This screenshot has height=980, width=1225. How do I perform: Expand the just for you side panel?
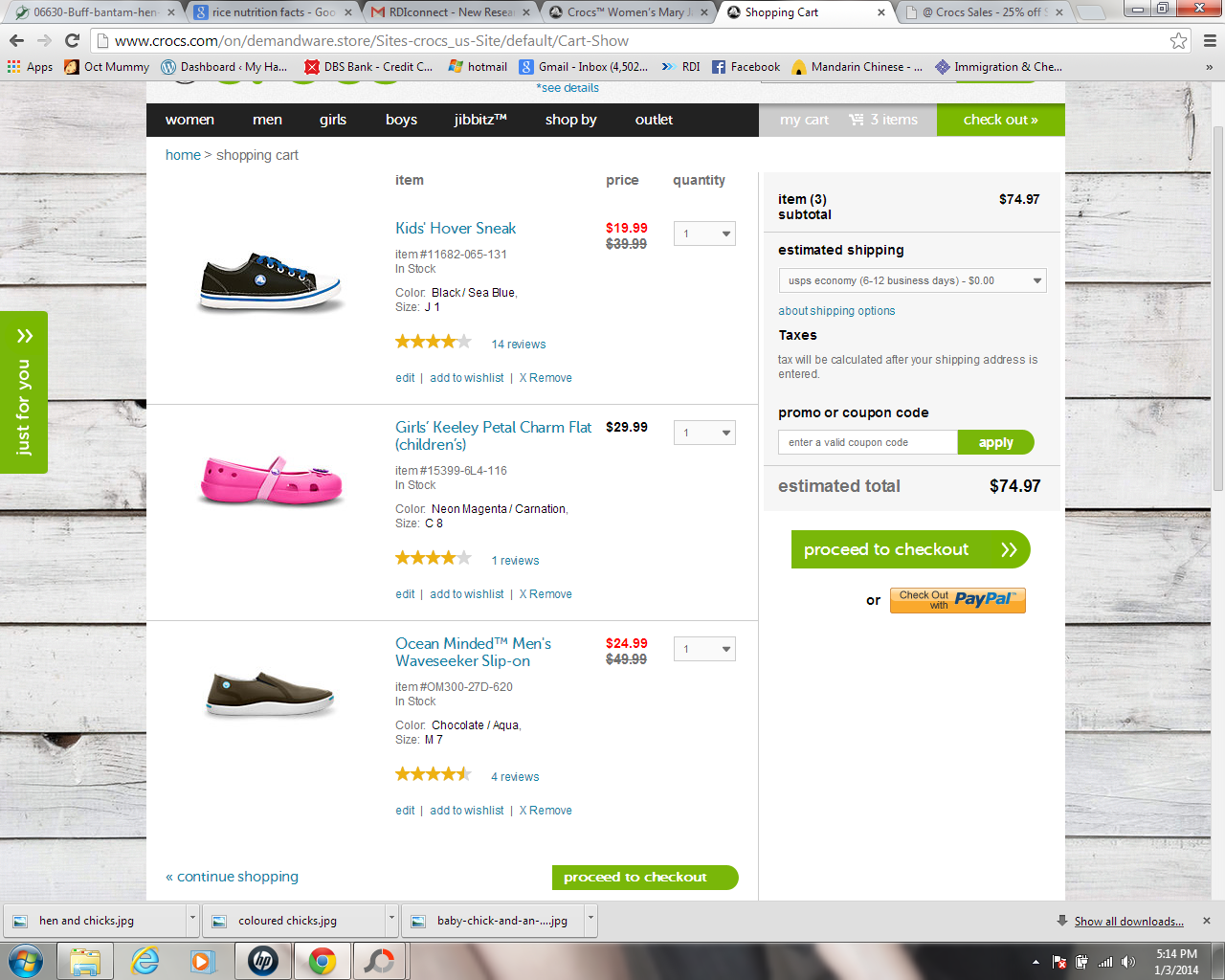[x=24, y=392]
